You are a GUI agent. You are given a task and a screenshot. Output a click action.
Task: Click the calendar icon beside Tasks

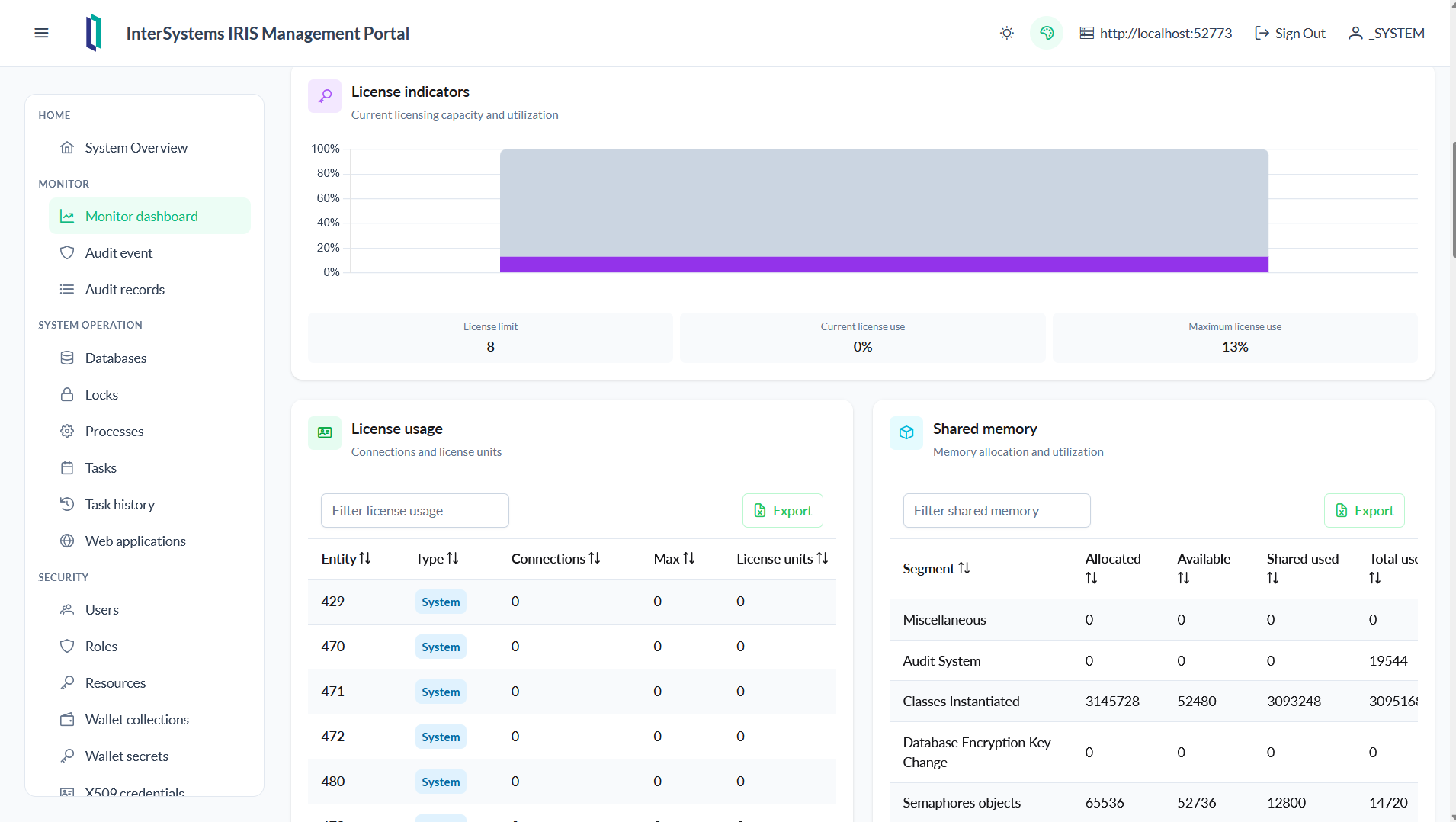(67, 467)
